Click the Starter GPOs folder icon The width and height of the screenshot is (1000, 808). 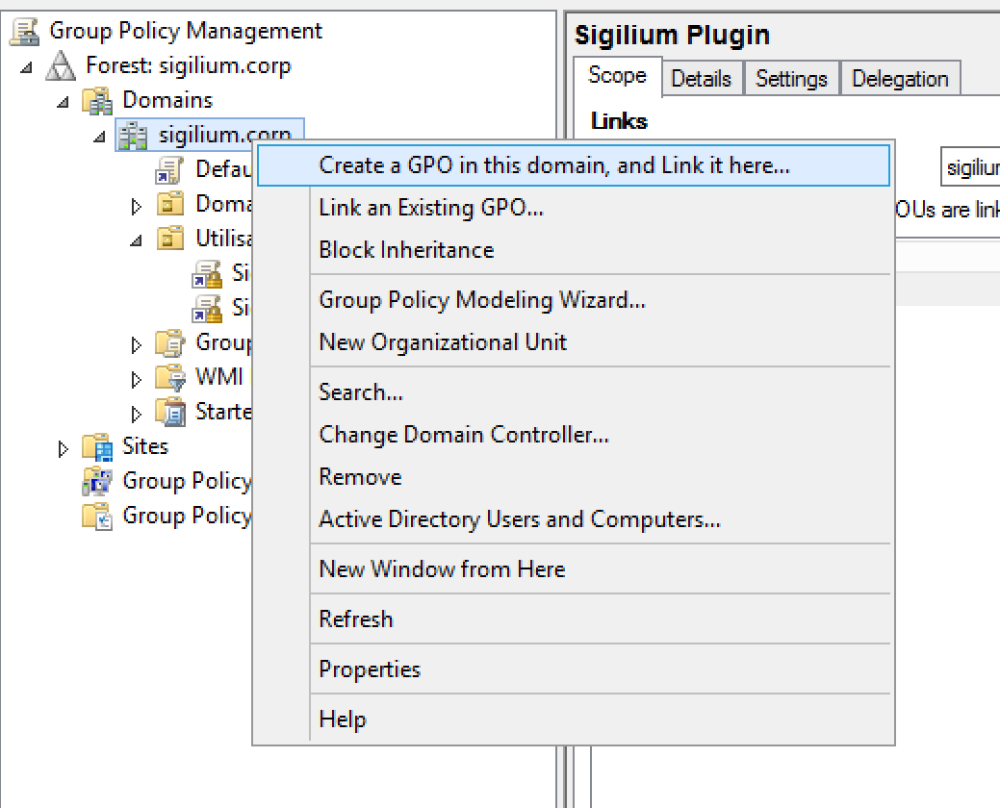point(170,412)
